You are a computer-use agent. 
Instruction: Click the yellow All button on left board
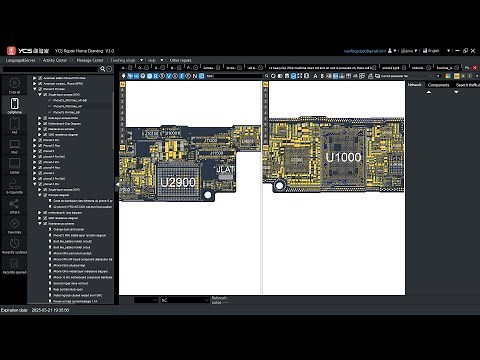coord(122,84)
